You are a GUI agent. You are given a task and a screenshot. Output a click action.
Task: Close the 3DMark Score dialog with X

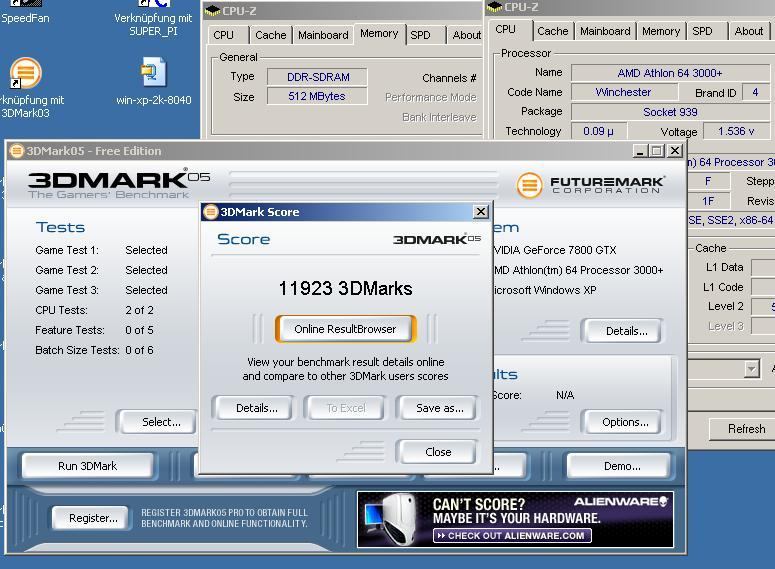tap(480, 212)
